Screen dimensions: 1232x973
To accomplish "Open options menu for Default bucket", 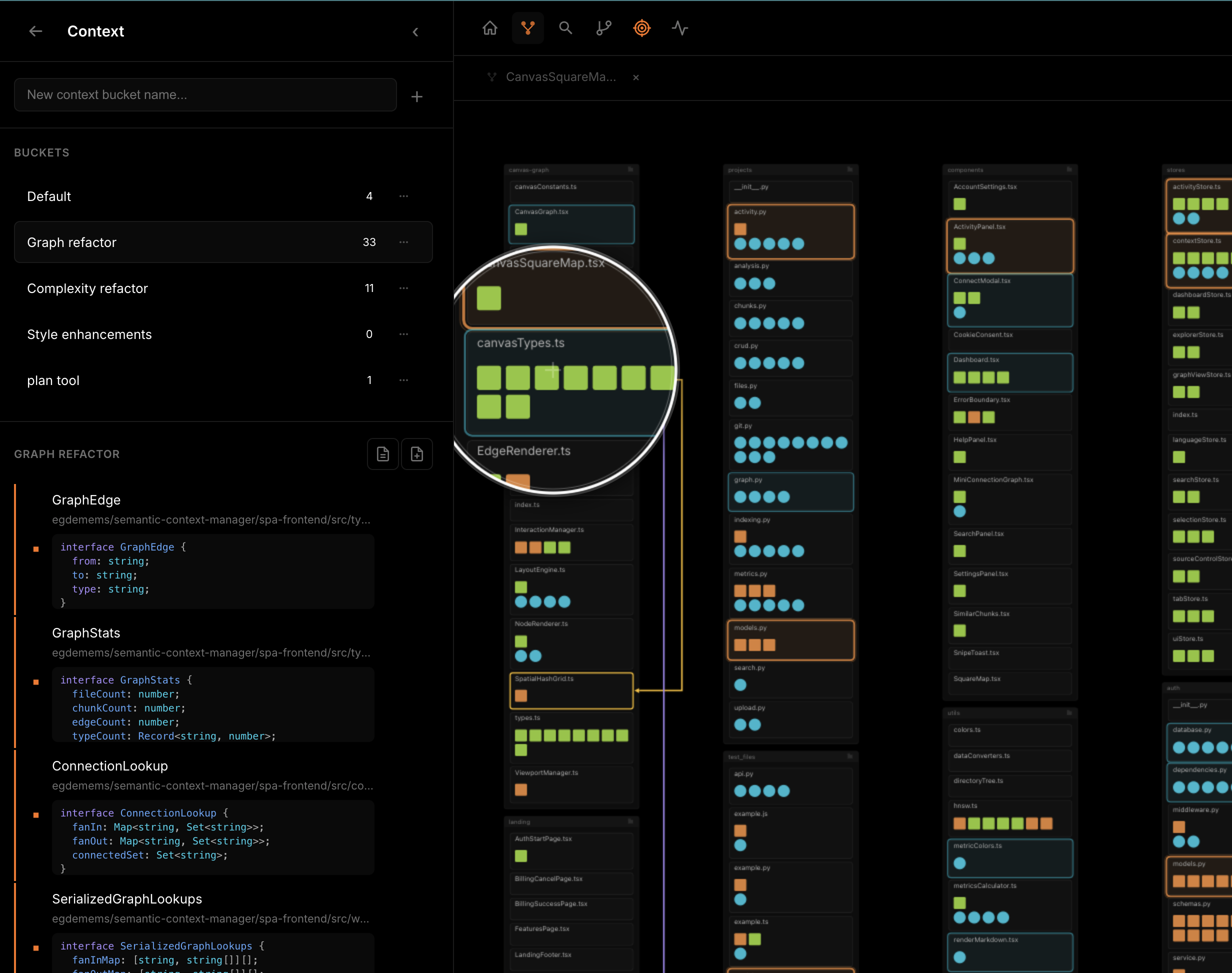I will (x=403, y=196).
